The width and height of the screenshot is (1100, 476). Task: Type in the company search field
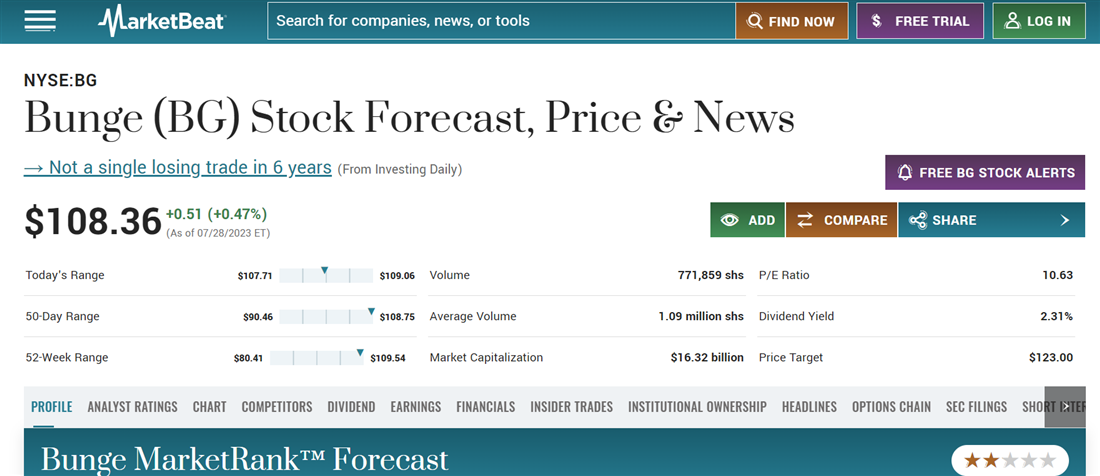pos(500,21)
